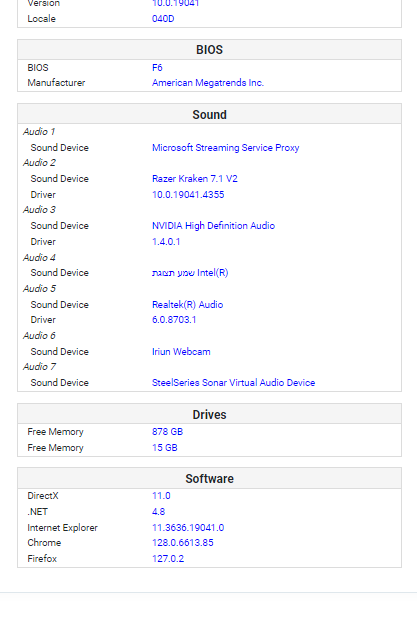Select the Locale label
The width and height of the screenshot is (417, 618).
pos(41,19)
